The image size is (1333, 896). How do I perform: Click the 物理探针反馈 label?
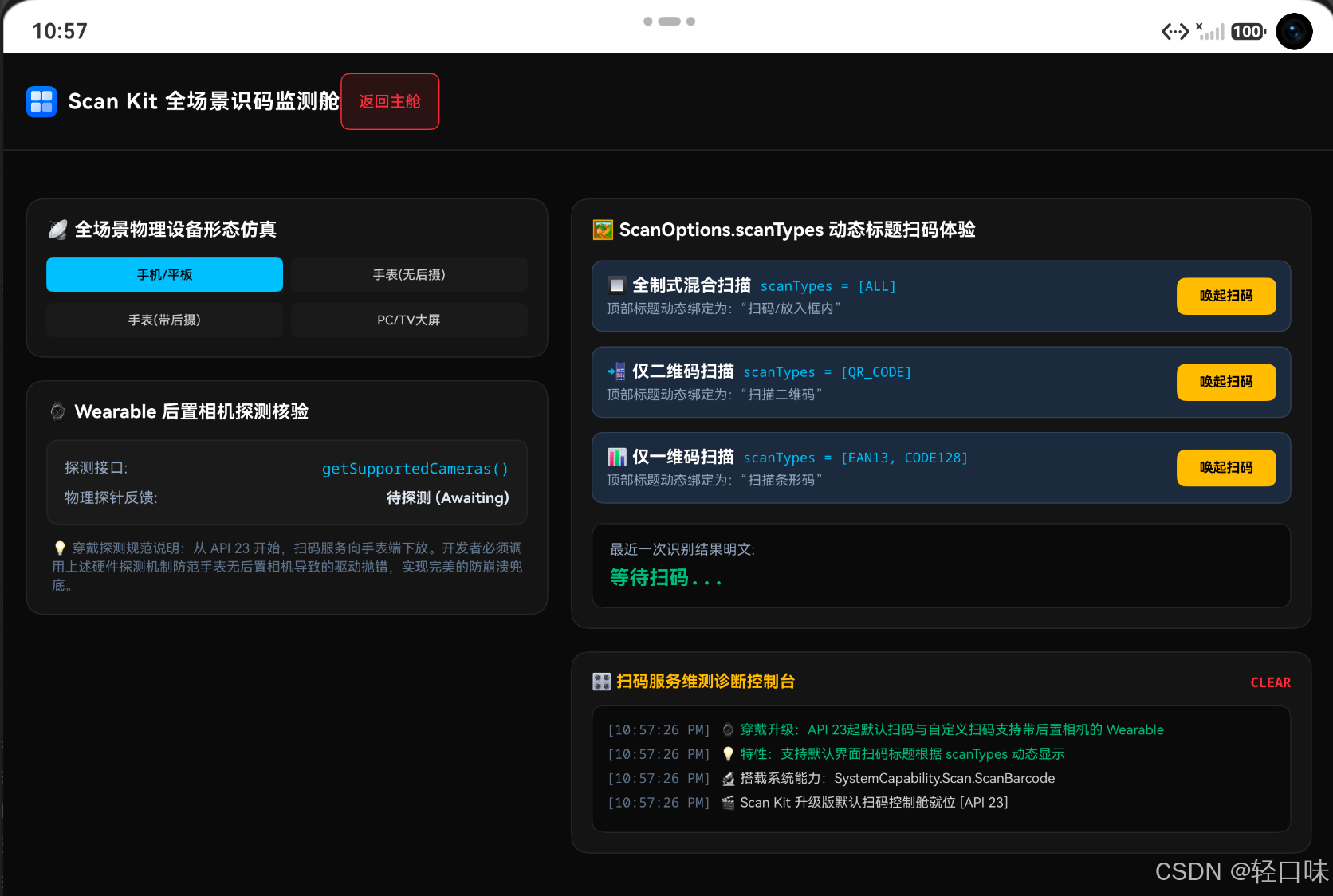(111, 497)
